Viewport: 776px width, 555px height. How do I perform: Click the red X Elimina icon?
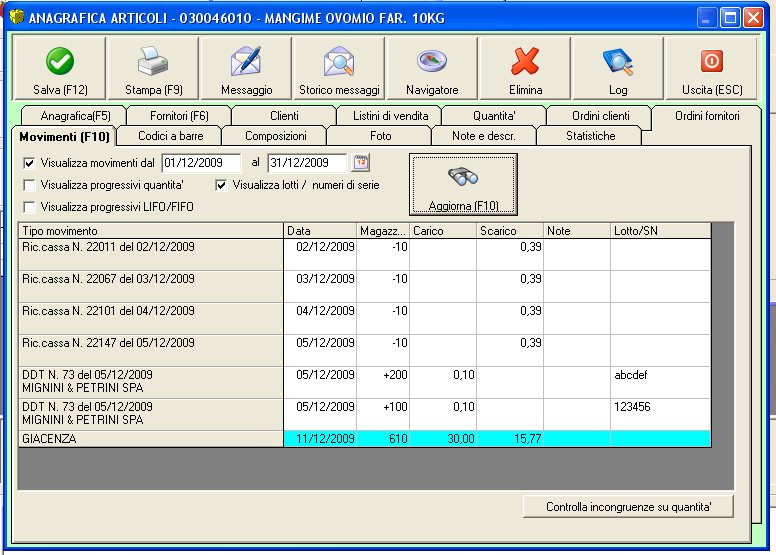pyautogui.click(x=525, y=62)
